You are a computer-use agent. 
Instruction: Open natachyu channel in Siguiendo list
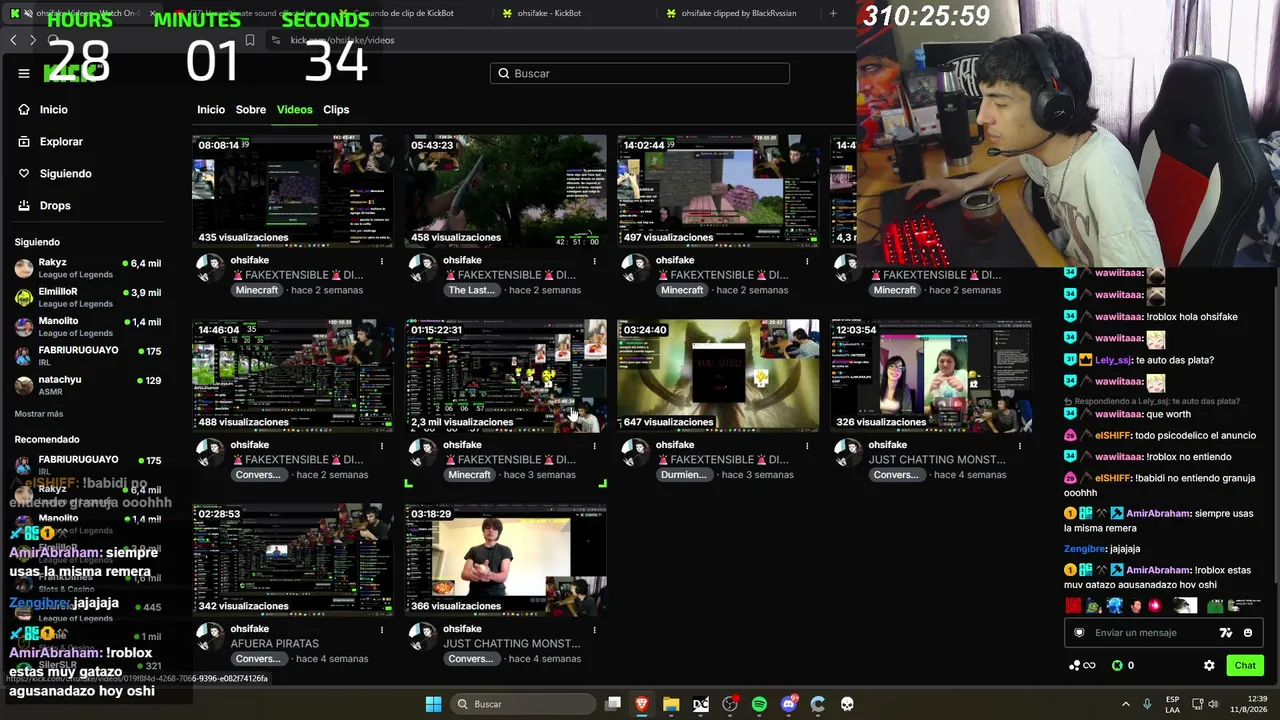(88, 385)
